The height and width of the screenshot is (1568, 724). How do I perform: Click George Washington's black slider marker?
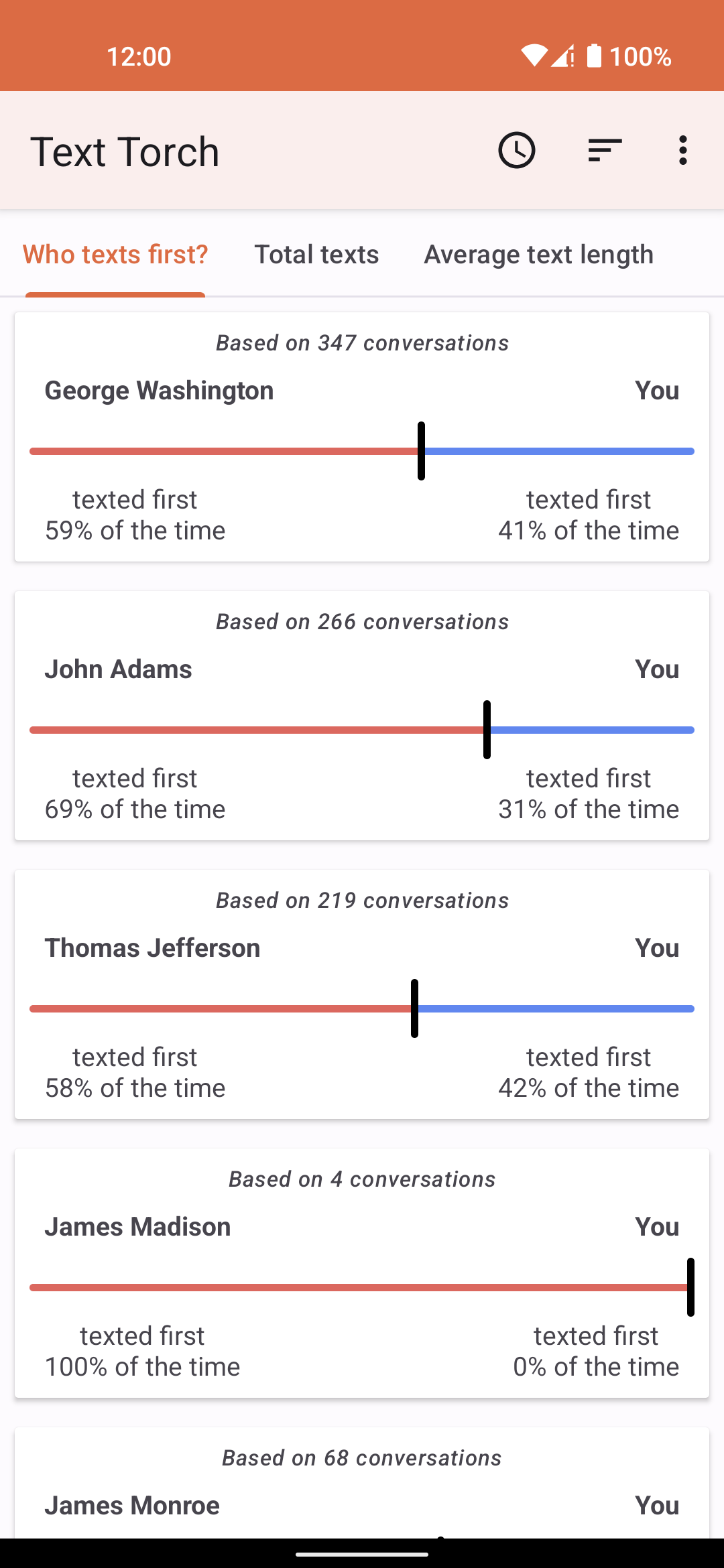(x=421, y=451)
